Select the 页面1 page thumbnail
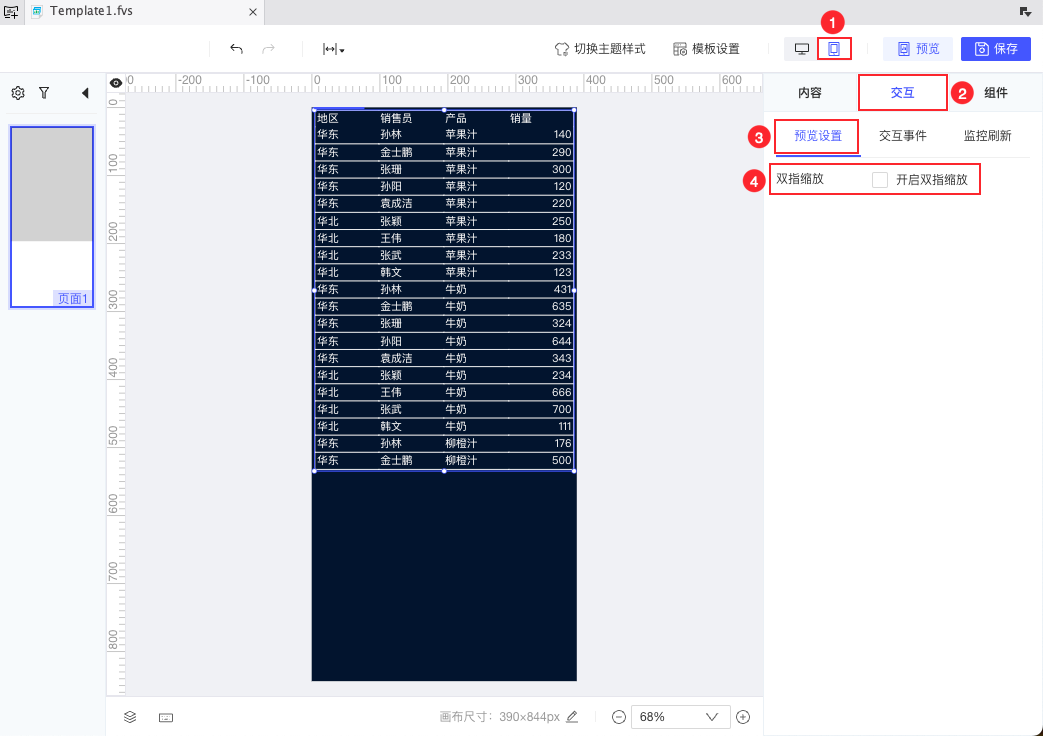The image size is (1043, 736). (x=52, y=217)
